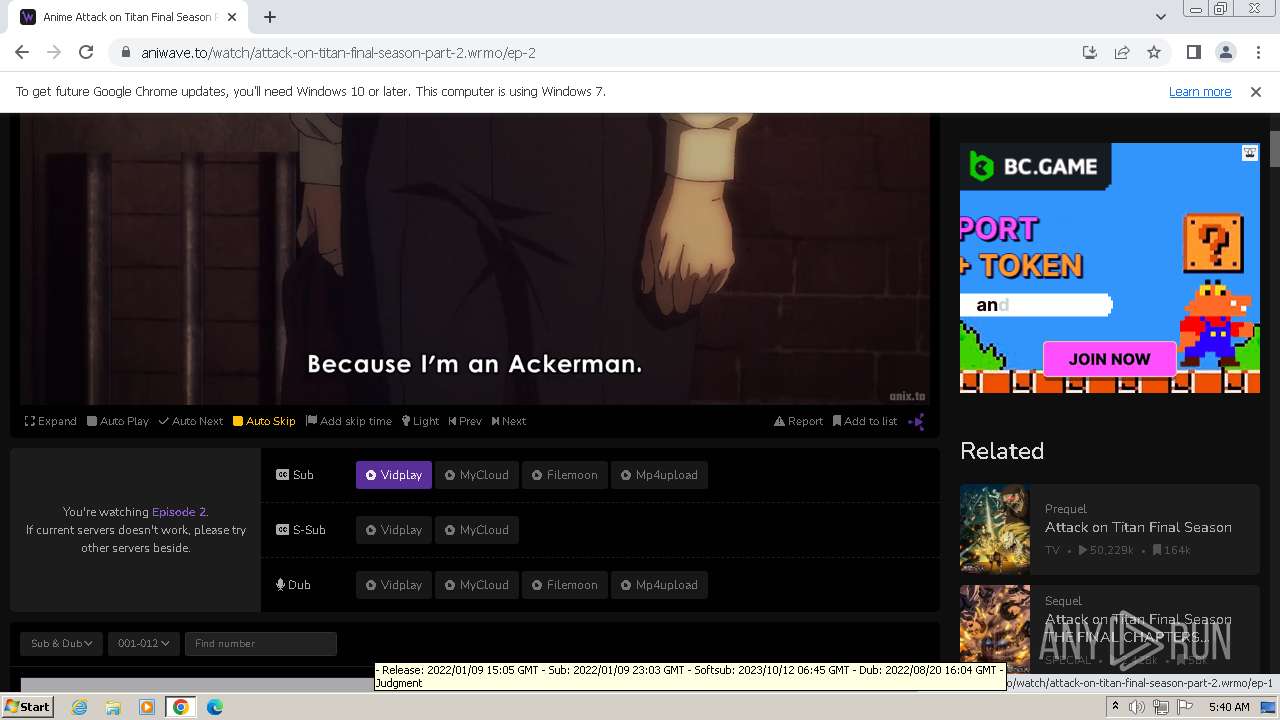Toggle the Light mode bulb
The width and height of the screenshot is (1280, 720).
pos(420,421)
